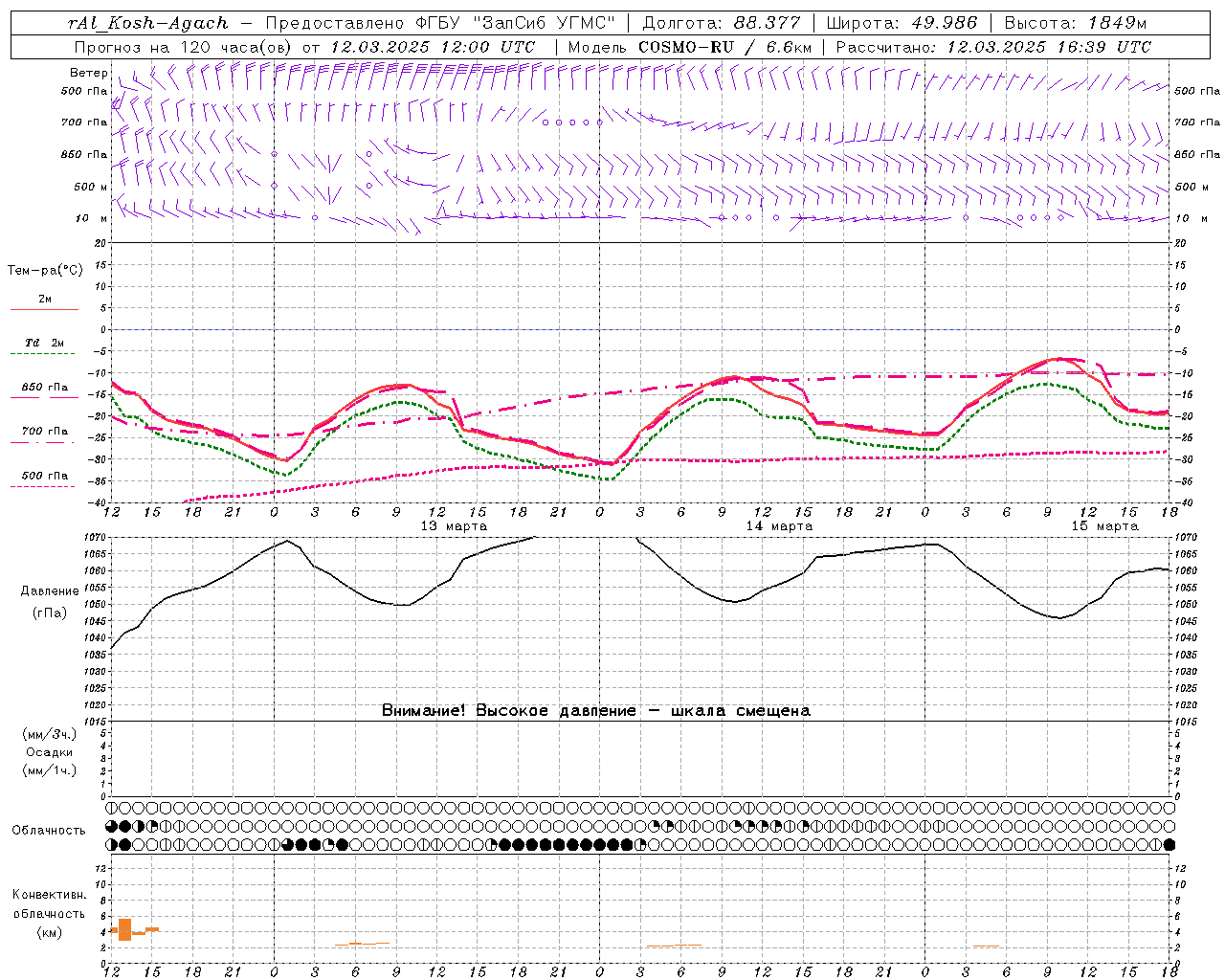Click the Высота: 1849м value
Image resolution: width=1225 pixels, height=980 pixels.
1076,23
